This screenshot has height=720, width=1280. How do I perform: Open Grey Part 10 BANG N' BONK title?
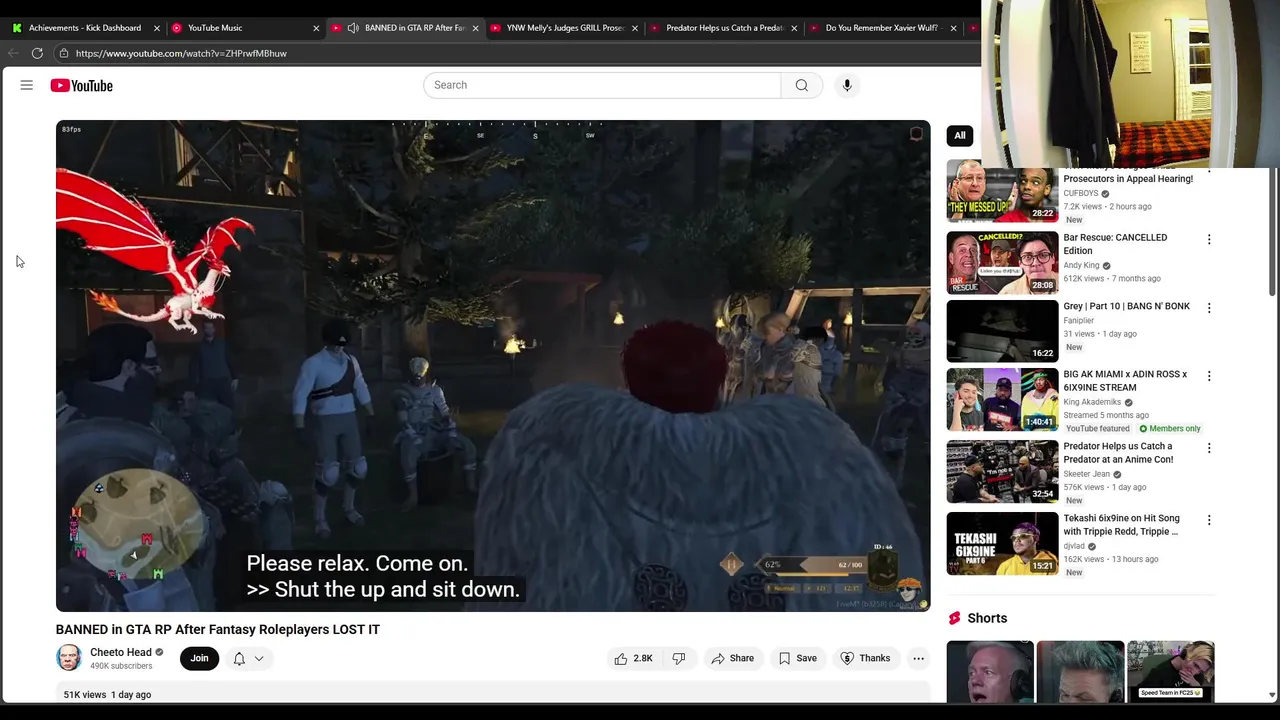pos(1127,307)
